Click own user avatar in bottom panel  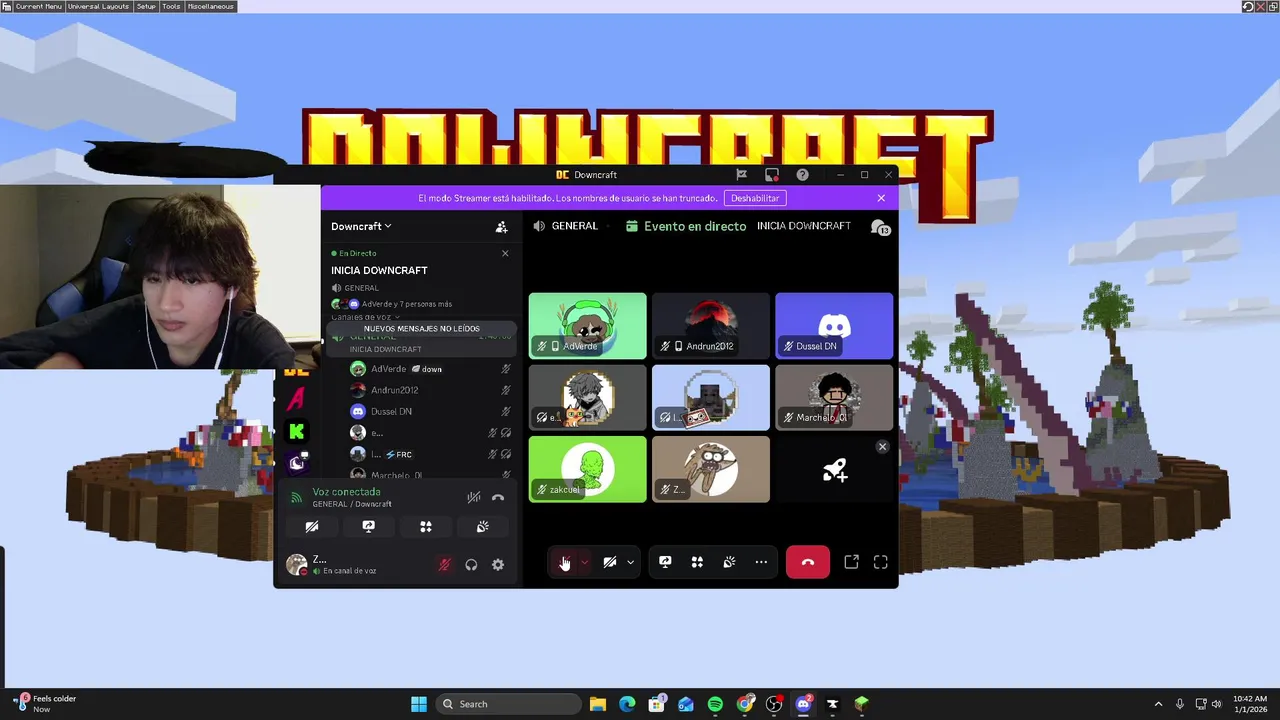297,565
